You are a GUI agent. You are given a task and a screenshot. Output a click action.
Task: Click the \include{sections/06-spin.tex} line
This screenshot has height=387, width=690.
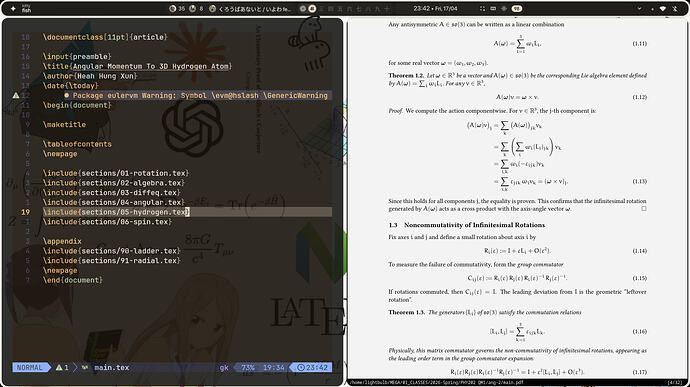[107, 221]
